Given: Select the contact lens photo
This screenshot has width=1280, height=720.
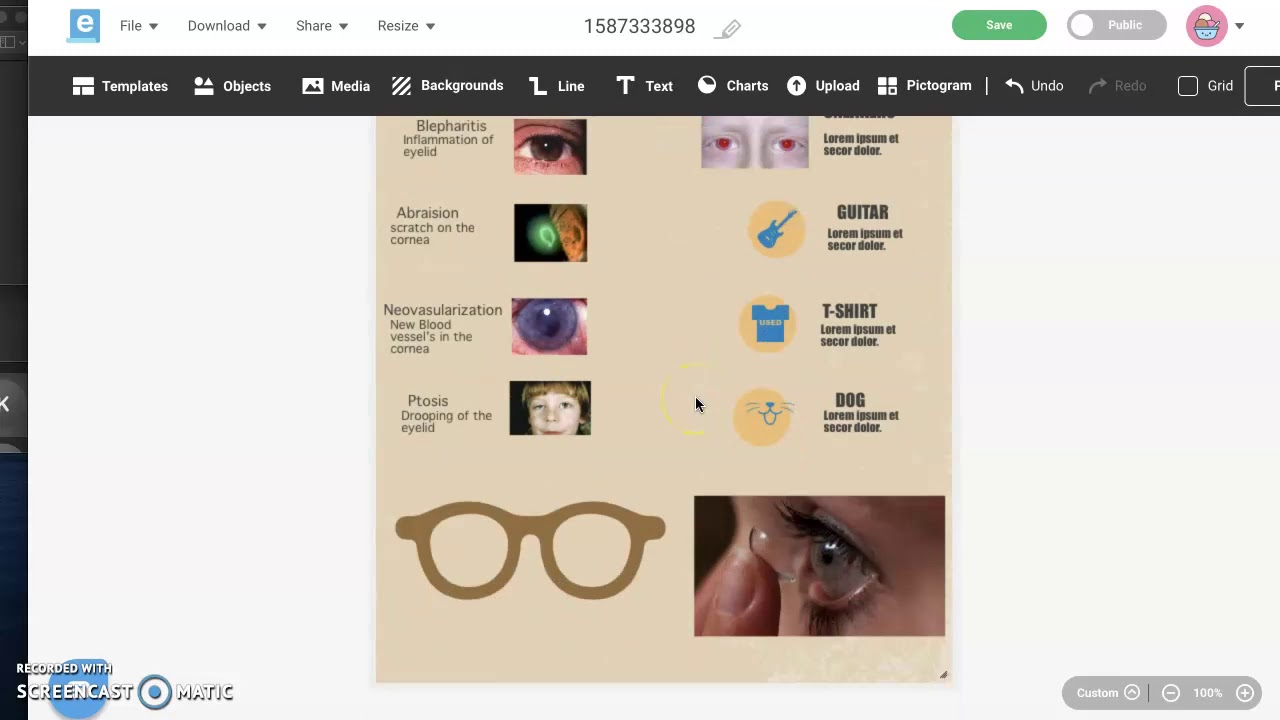Looking at the screenshot, I should point(819,566).
